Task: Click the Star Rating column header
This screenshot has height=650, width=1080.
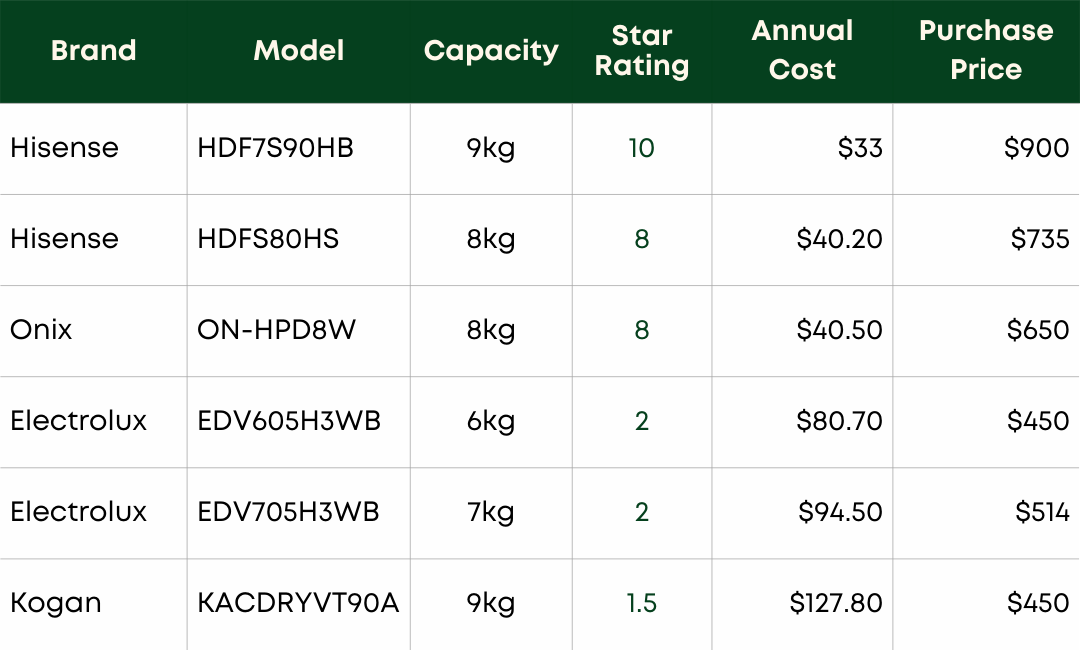Action: point(641,51)
